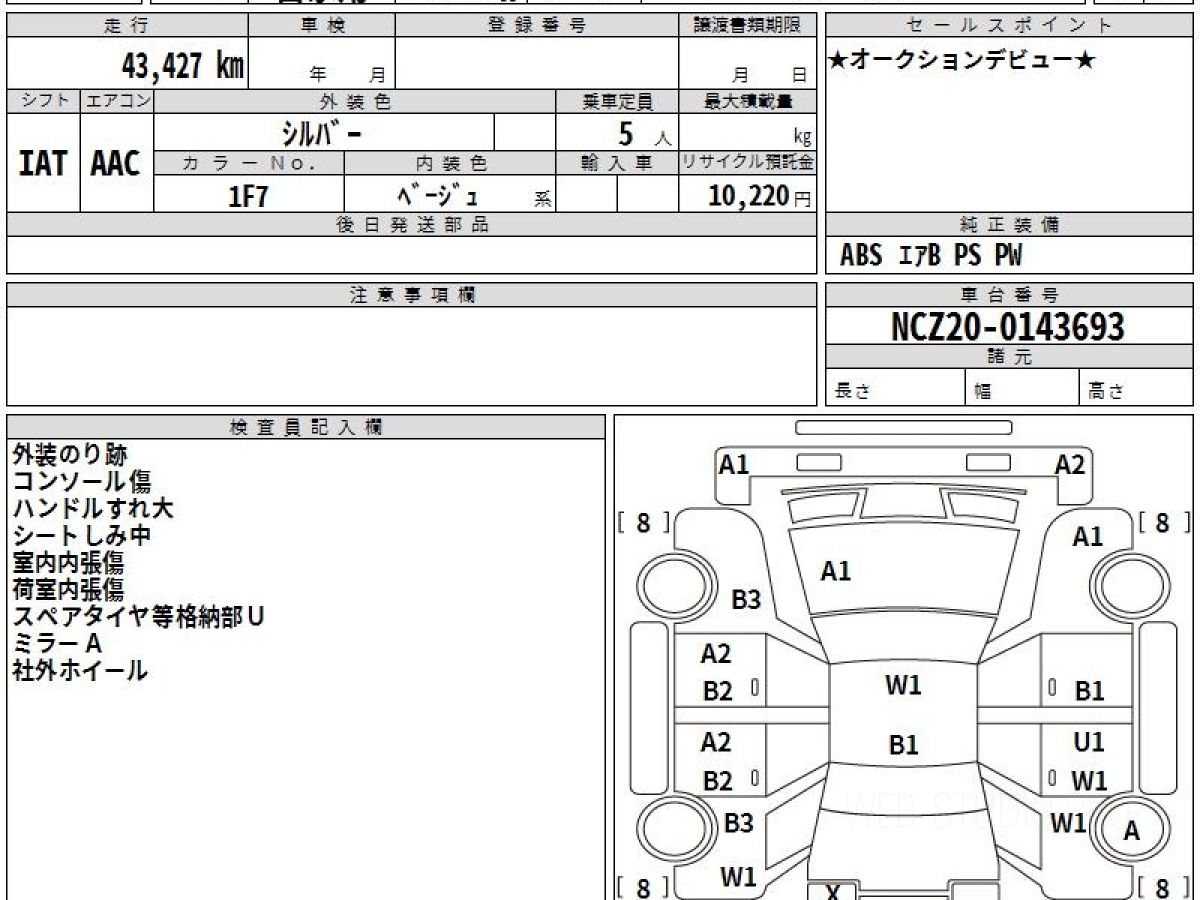Click the 純正装備 header
This screenshot has height=900, width=1200.
click(x=1010, y=225)
